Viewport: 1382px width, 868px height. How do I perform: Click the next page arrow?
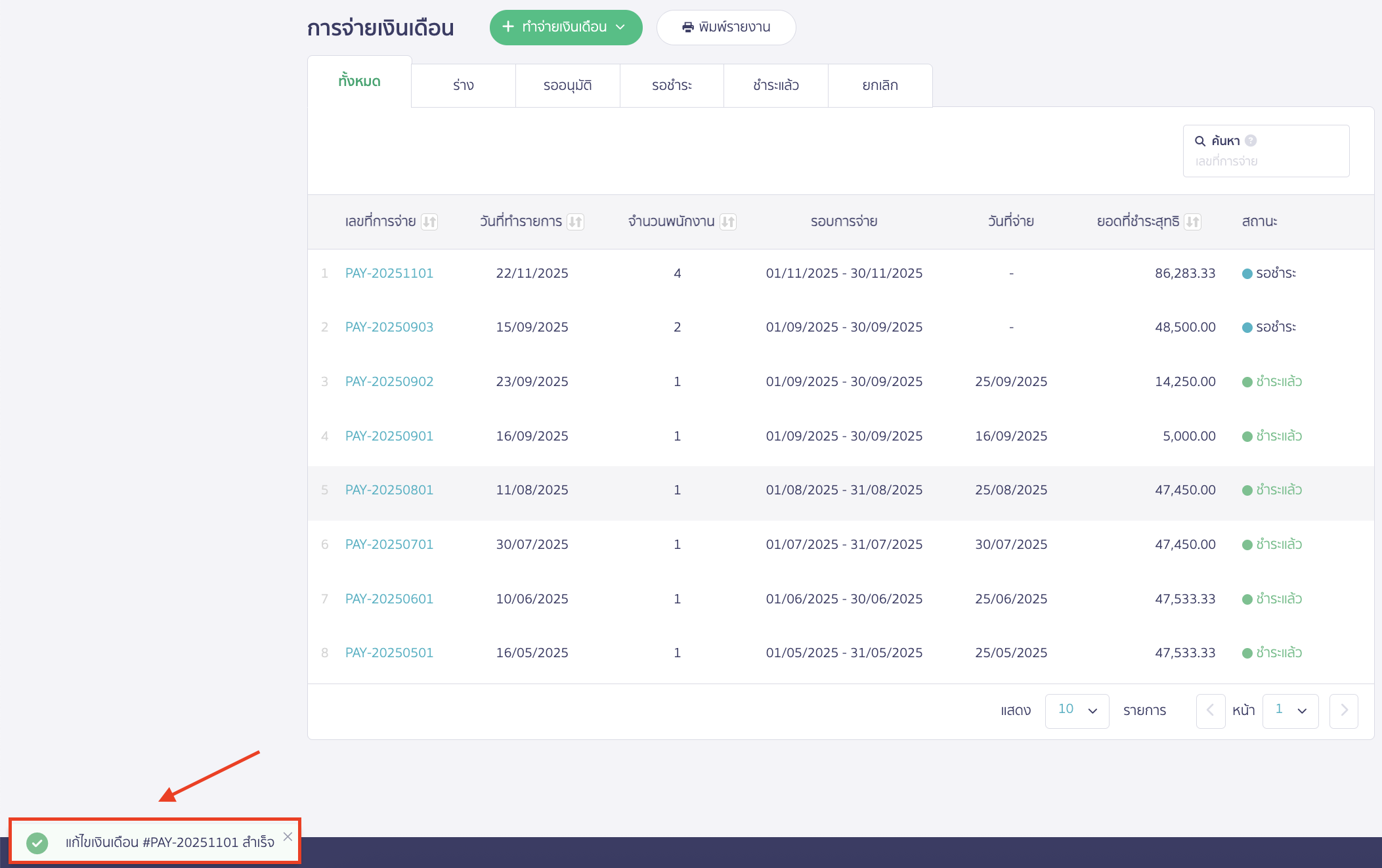pyautogui.click(x=1343, y=711)
